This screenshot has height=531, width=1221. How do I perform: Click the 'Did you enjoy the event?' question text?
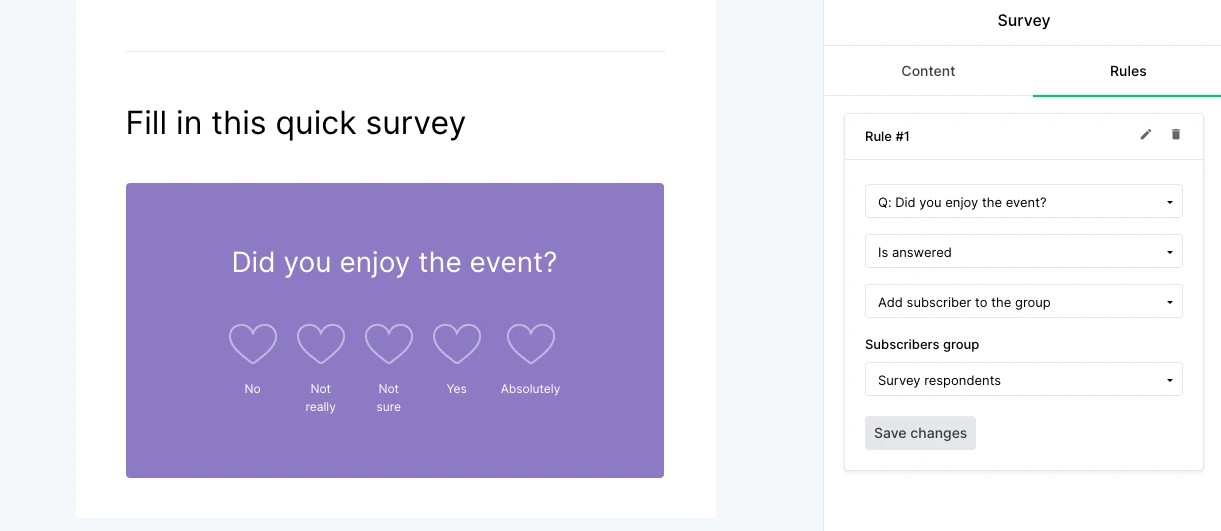click(x=394, y=263)
